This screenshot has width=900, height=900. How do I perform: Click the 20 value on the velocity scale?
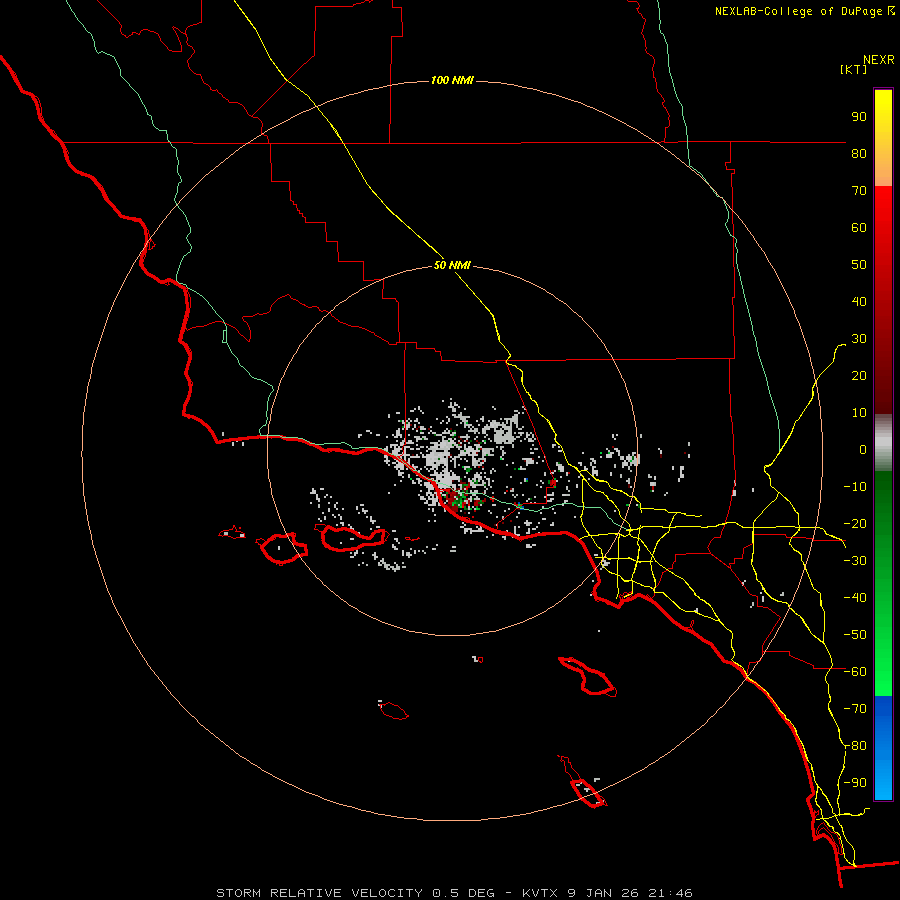pos(859,375)
